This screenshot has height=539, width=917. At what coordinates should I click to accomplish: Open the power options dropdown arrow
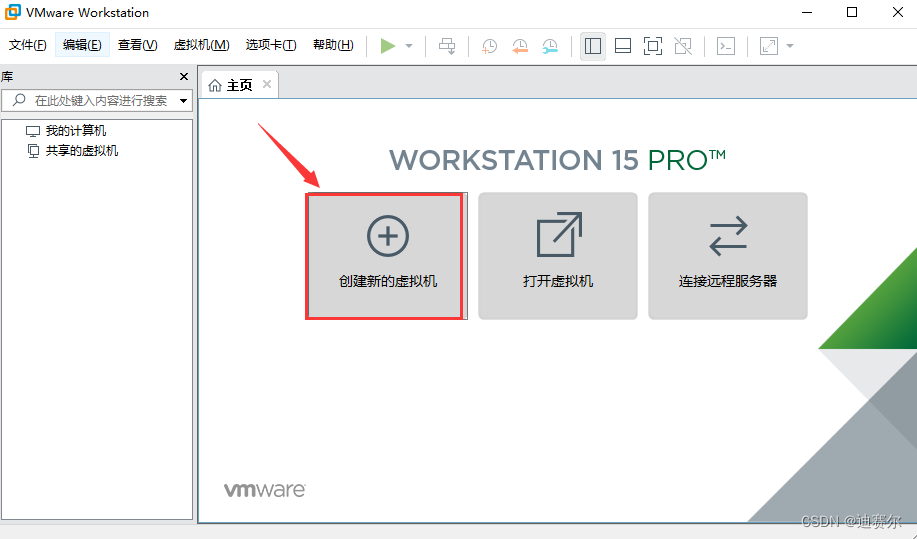tap(409, 46)
